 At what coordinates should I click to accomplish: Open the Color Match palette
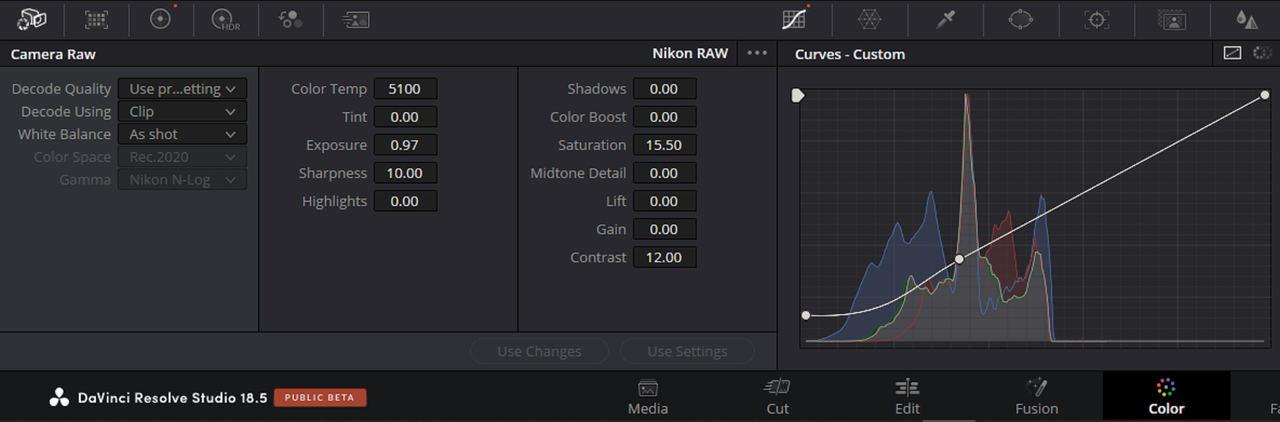(x=96, y=18)
